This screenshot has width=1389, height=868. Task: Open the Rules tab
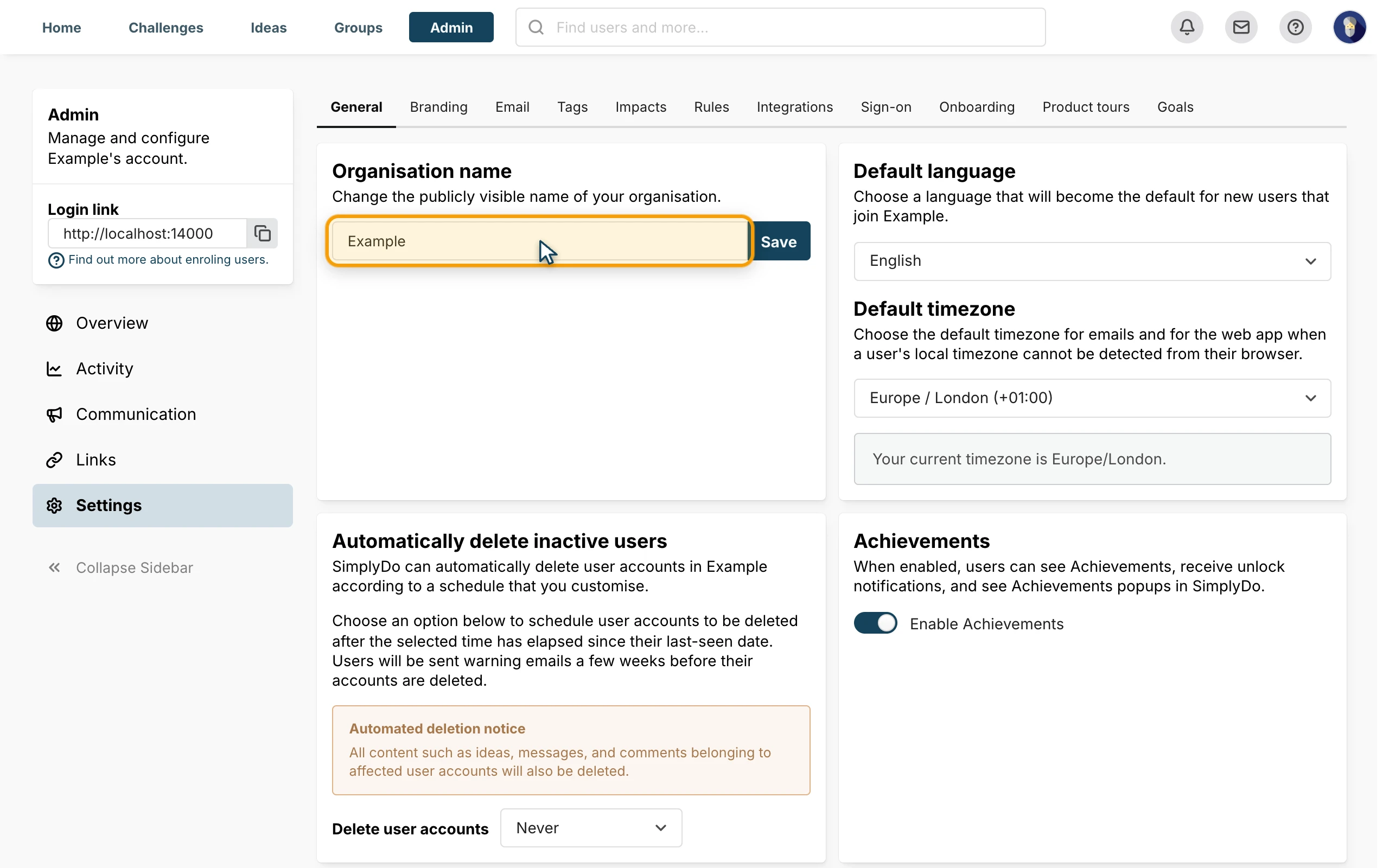pyautogui.click(x=711, y=107)
